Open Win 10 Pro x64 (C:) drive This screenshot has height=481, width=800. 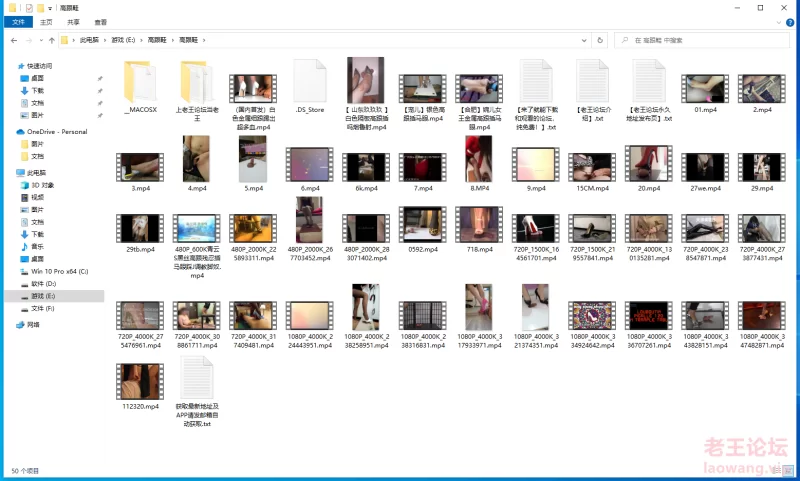[x=59, y=271]
